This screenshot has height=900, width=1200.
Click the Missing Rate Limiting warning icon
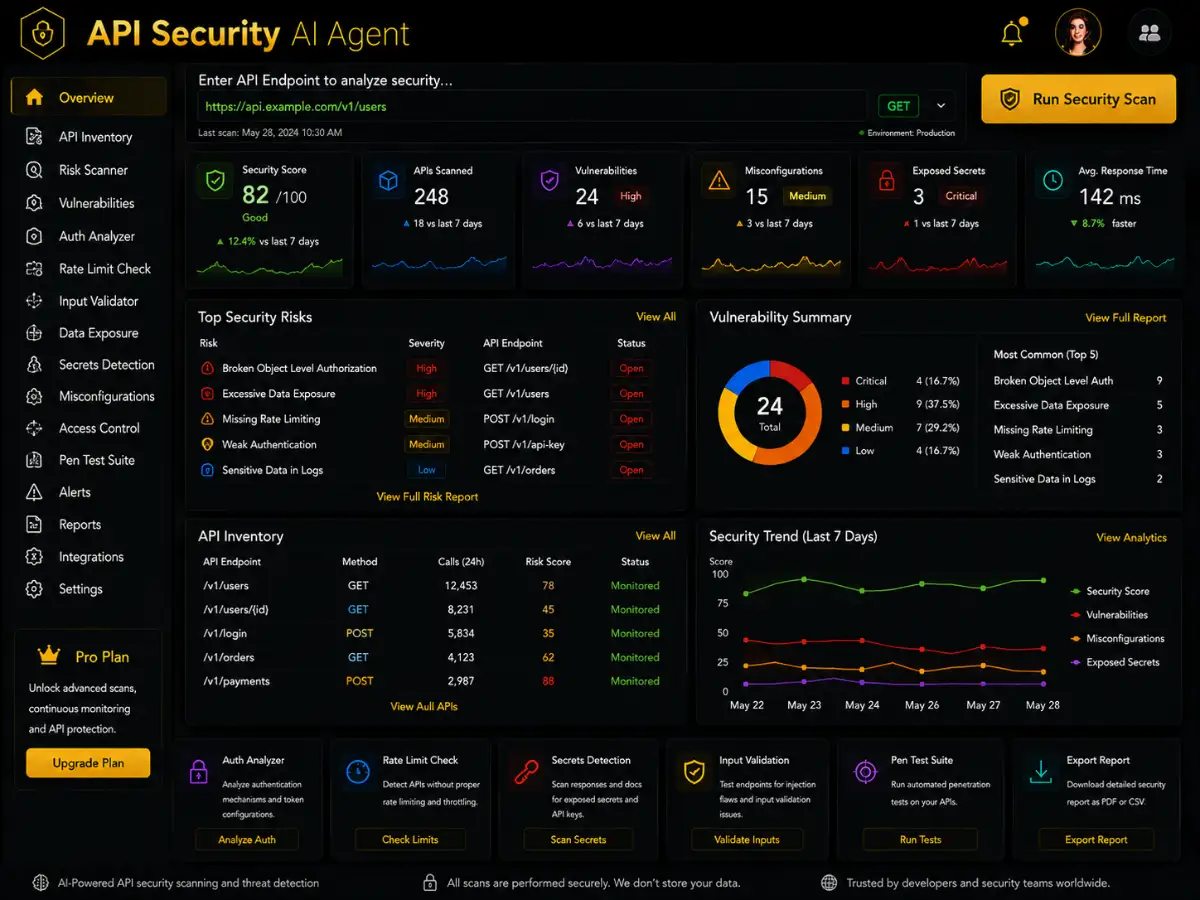pyautogui.click(x=208, y=419)
